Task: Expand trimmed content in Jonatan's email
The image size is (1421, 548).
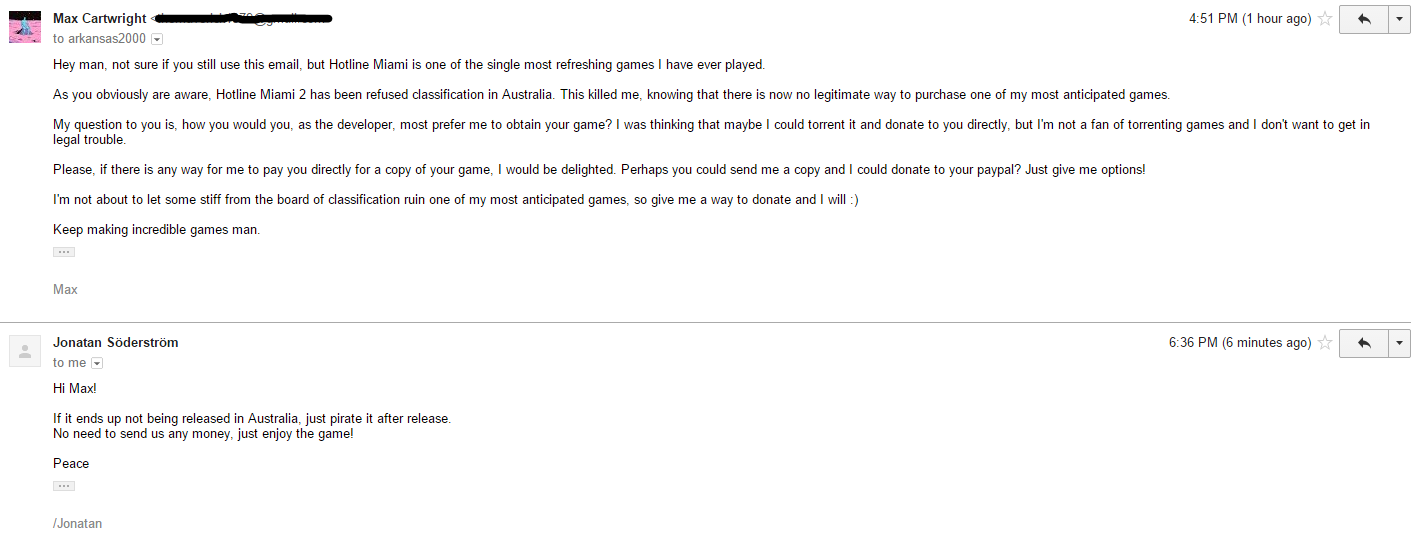Action: pos(64,486)
